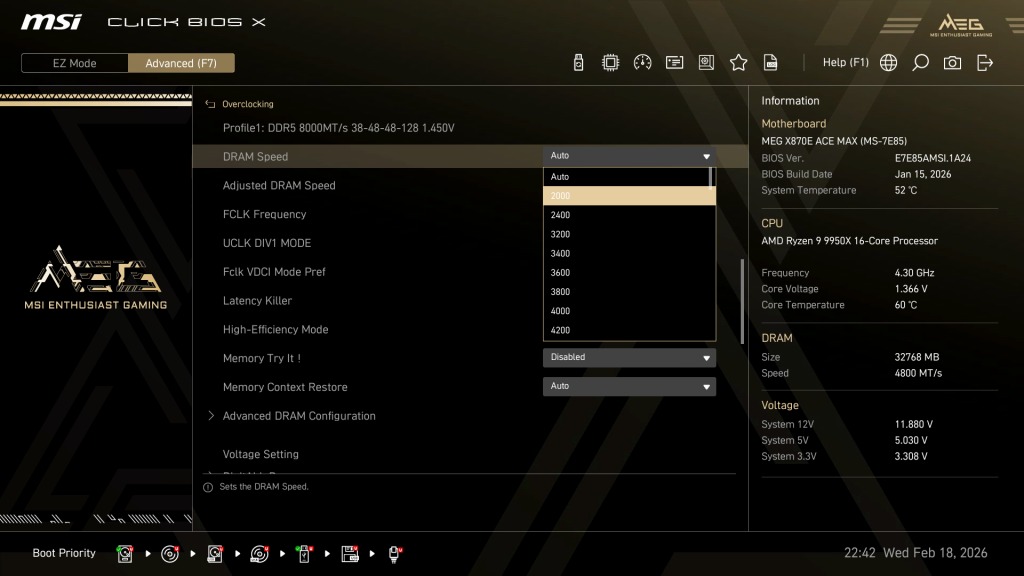
Task: Choose 4200 in the DRAM Speed list
Action: coord(629,330)
